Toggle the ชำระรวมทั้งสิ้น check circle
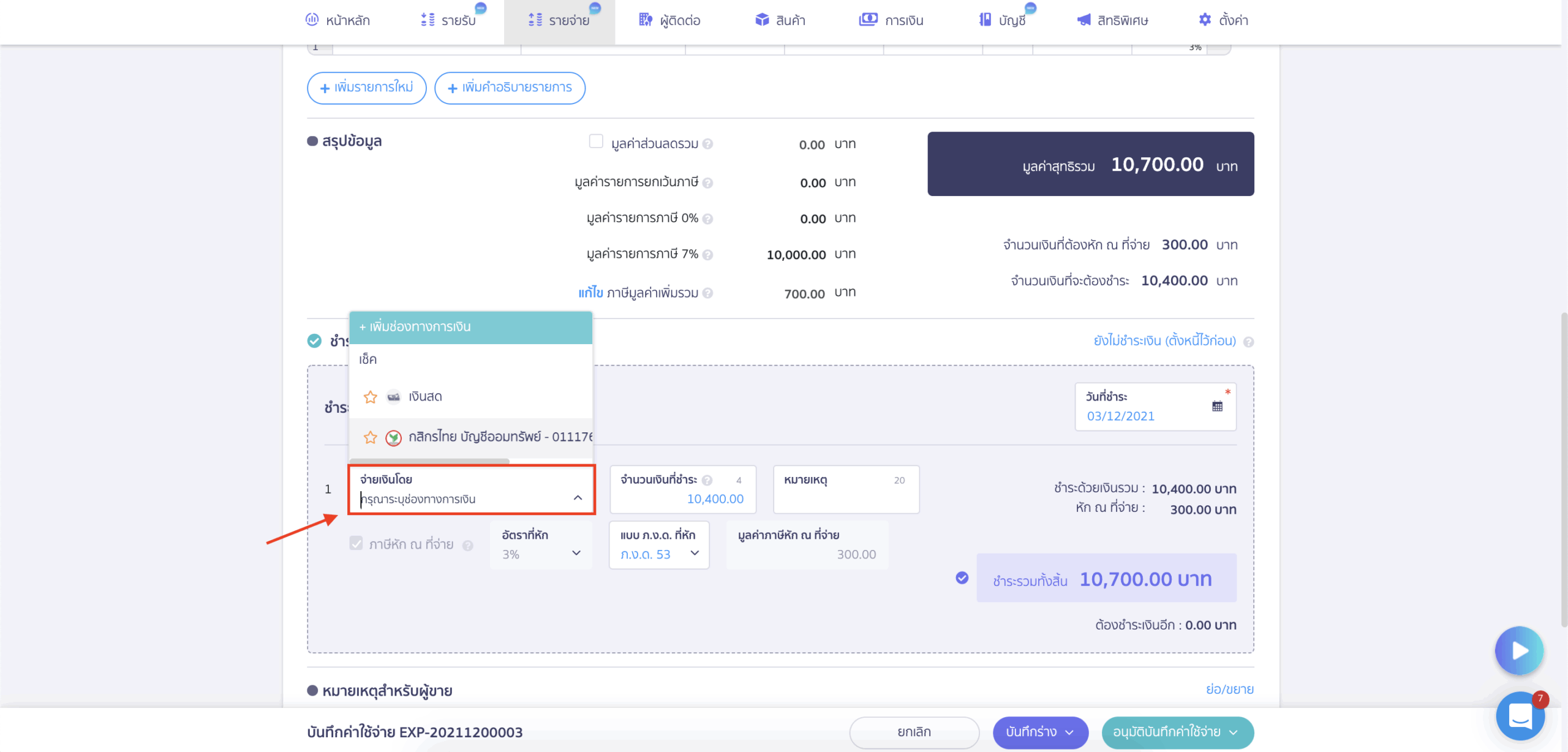The width and height of the screenshot is (1568, 752). click(962, 578)
